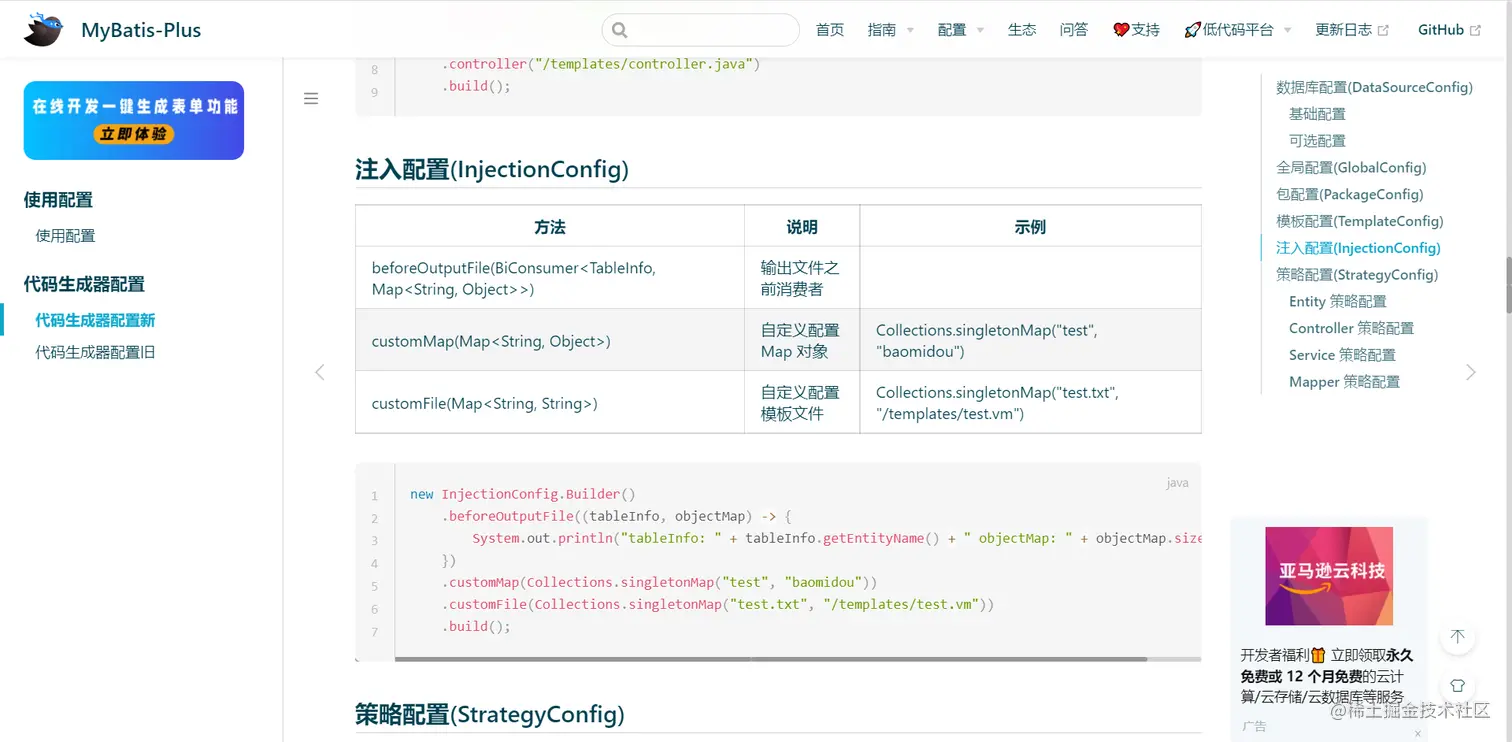Jump to Controller 策略配置 in outline

[x=1351, y=328]
